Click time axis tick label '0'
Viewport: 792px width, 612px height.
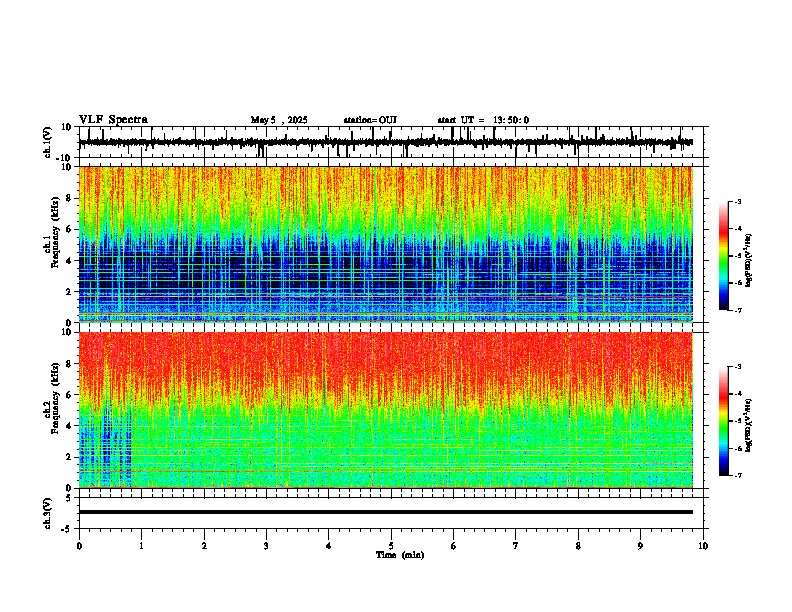(x=79, y=546)
